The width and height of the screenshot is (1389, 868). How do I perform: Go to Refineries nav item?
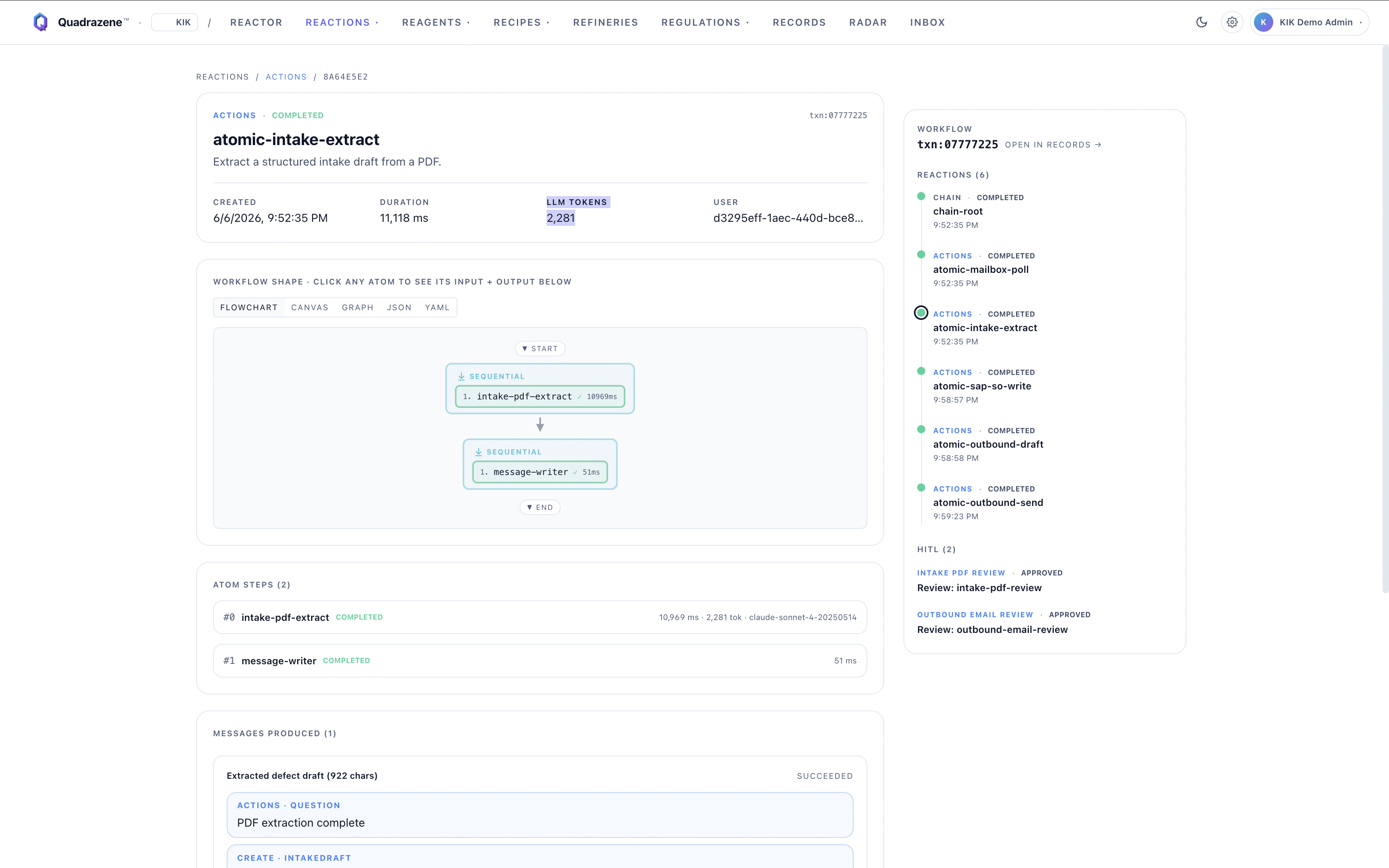tap(606, 23)
